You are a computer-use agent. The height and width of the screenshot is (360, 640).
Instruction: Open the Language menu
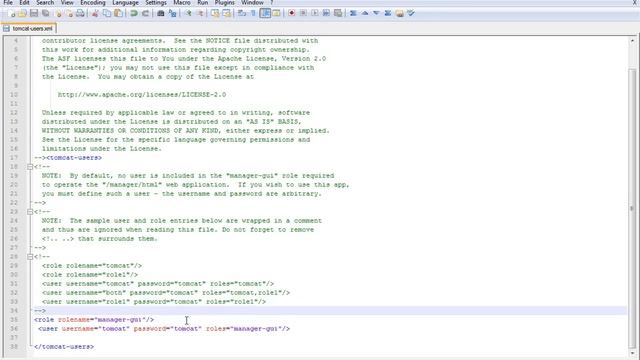point(125,2)
